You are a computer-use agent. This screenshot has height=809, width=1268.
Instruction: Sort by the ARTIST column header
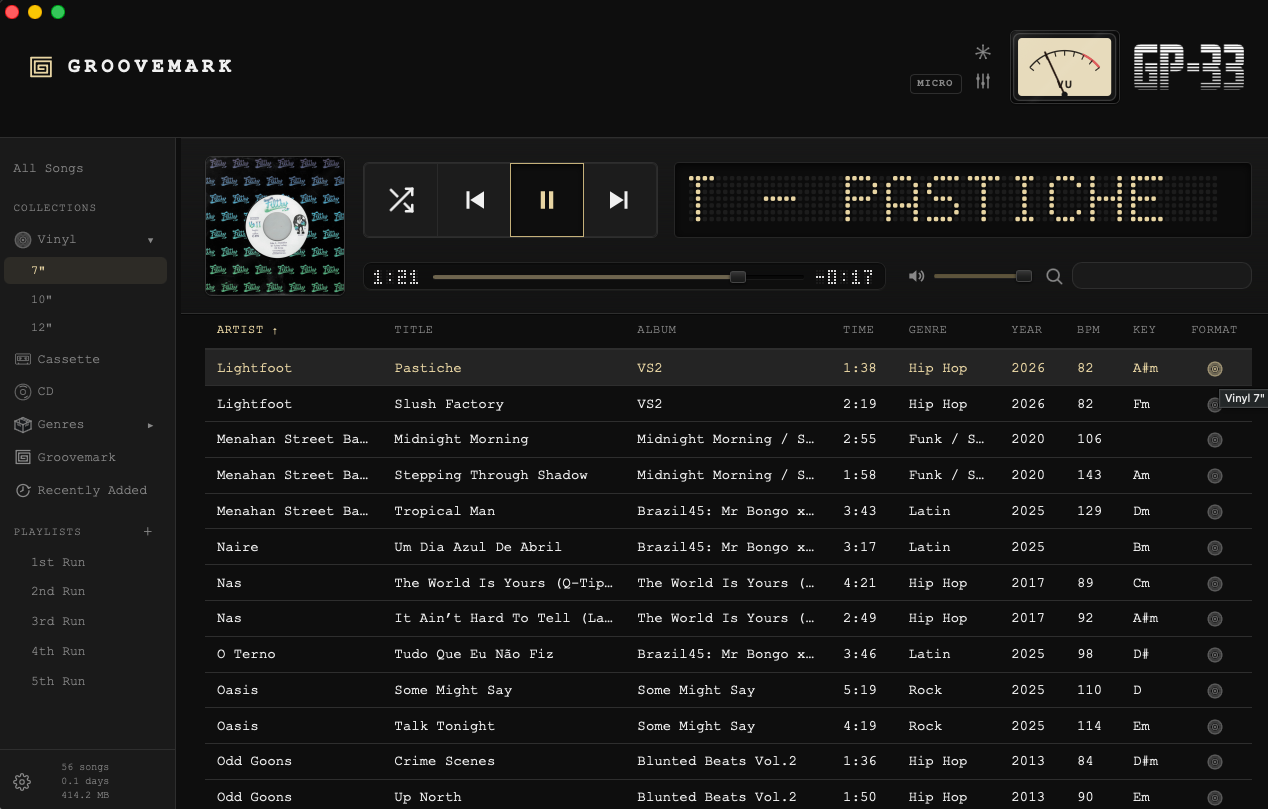tap(247, 330)
